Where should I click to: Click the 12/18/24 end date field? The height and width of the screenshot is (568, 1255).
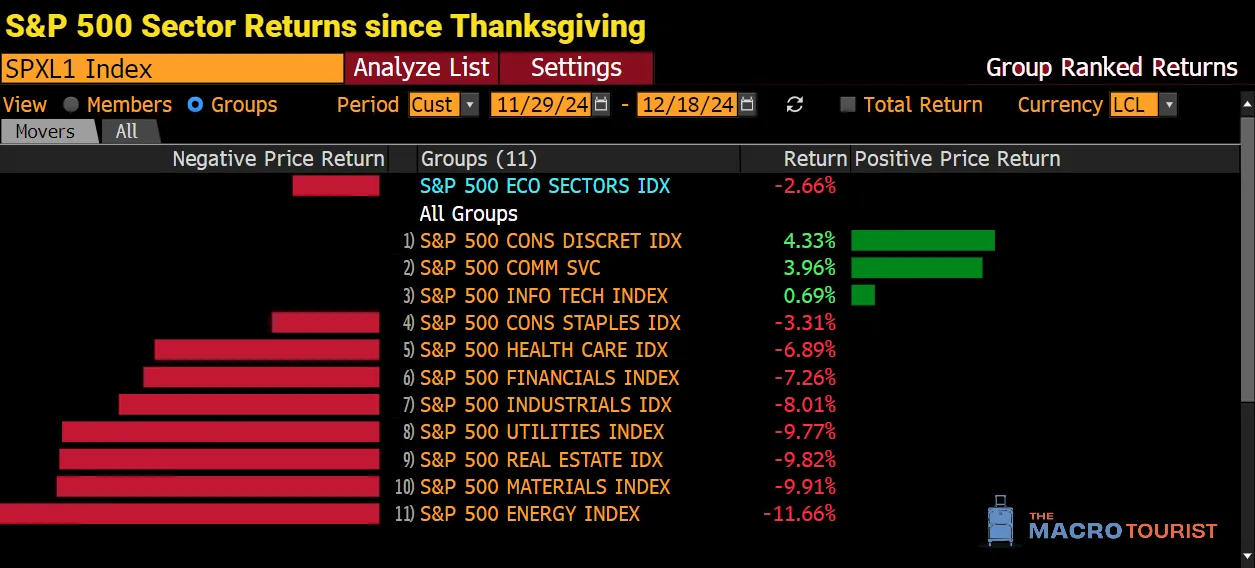(687, 105)
